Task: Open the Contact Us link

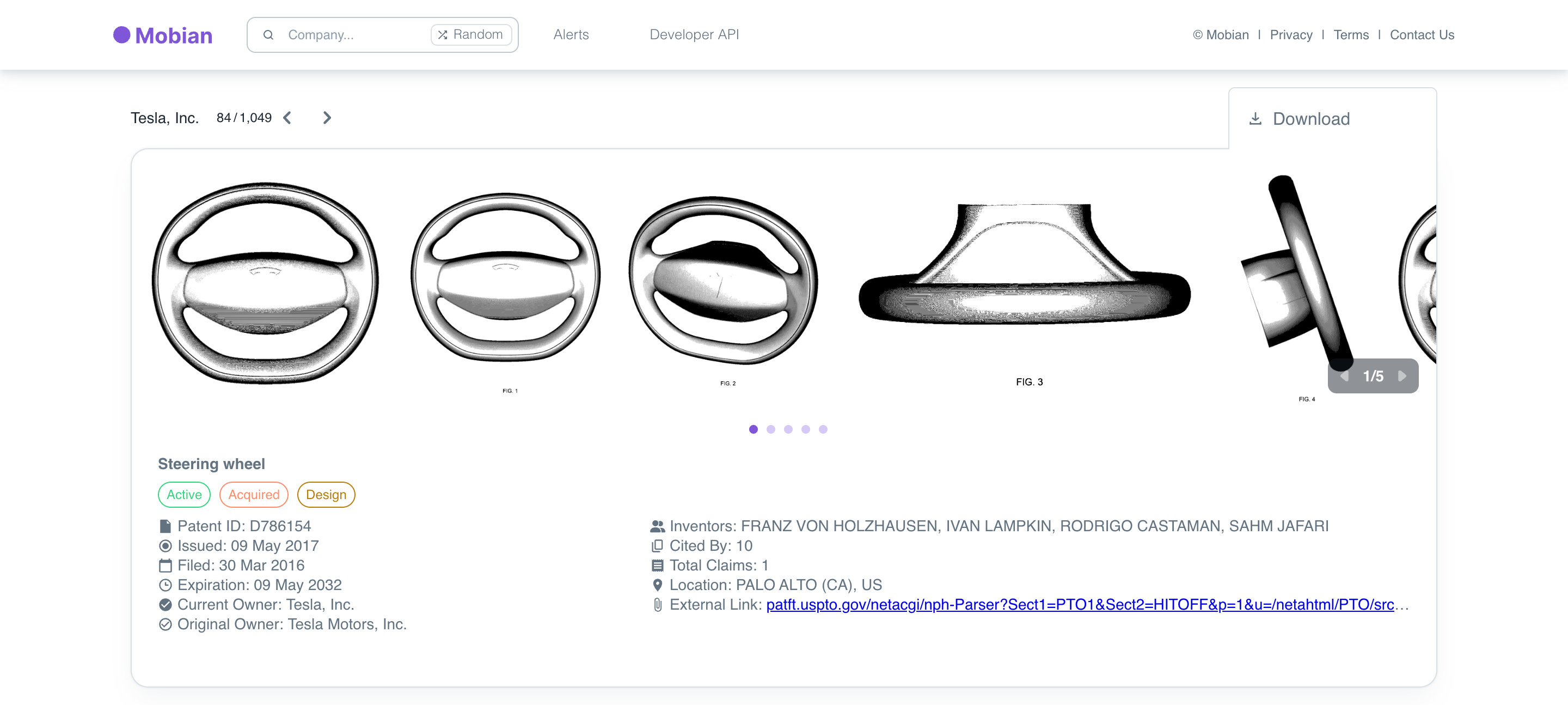Action: click(x=1422, y=35)
